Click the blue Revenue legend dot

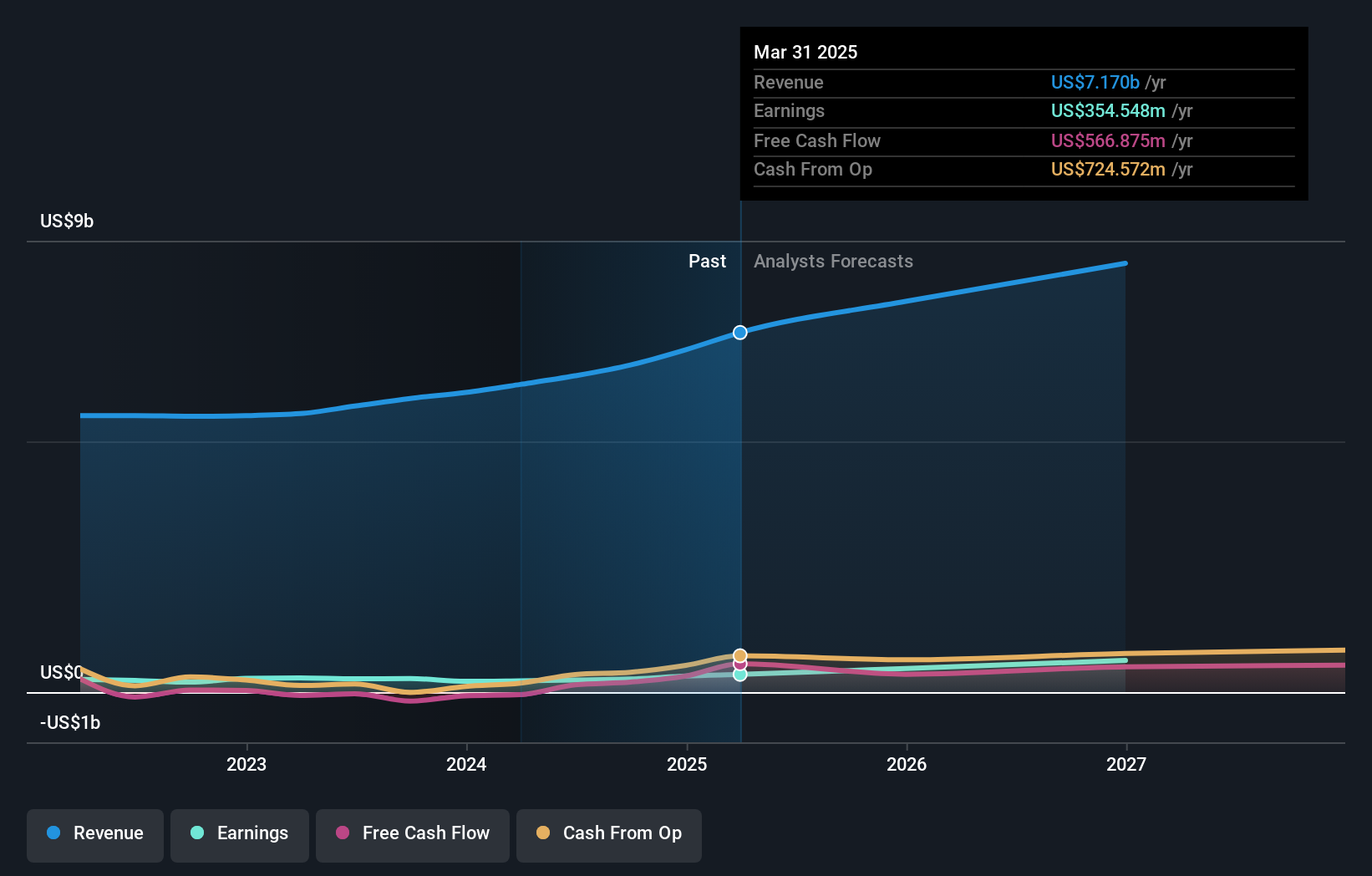pos(52,833)
